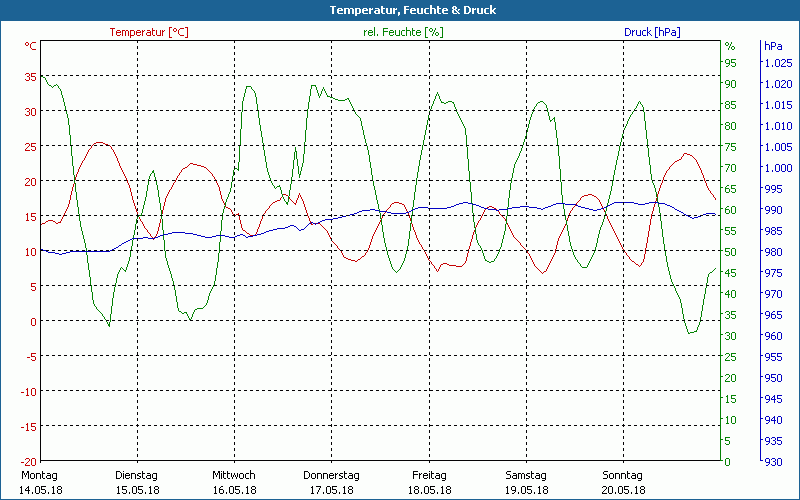
Task: Click the red '20' temperature axis value
Action: click(x=31, y=182)
